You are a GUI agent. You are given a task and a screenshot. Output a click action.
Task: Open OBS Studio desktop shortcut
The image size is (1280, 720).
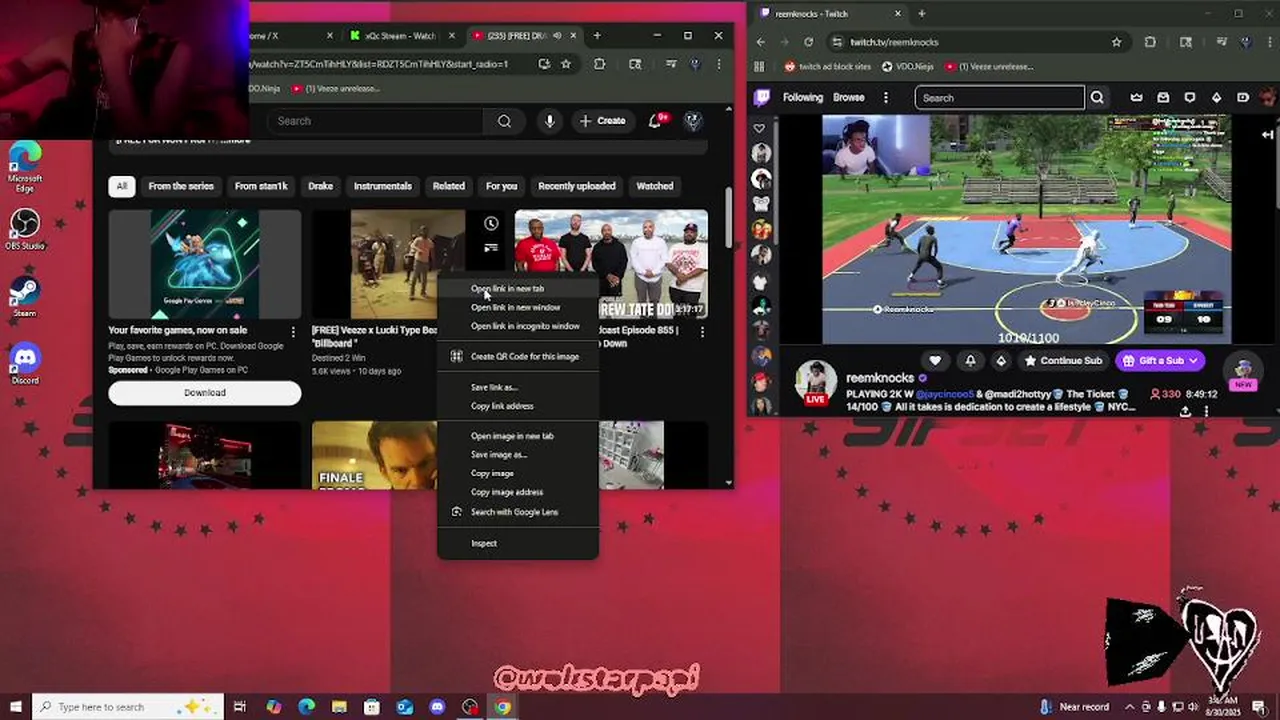pos(25,229)
